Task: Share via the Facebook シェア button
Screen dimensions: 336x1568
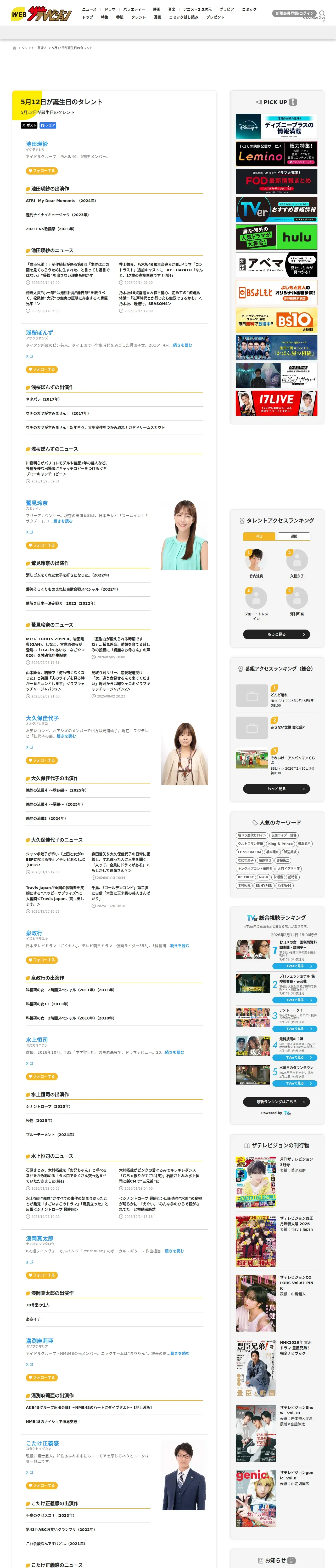Action: point(48,125)
